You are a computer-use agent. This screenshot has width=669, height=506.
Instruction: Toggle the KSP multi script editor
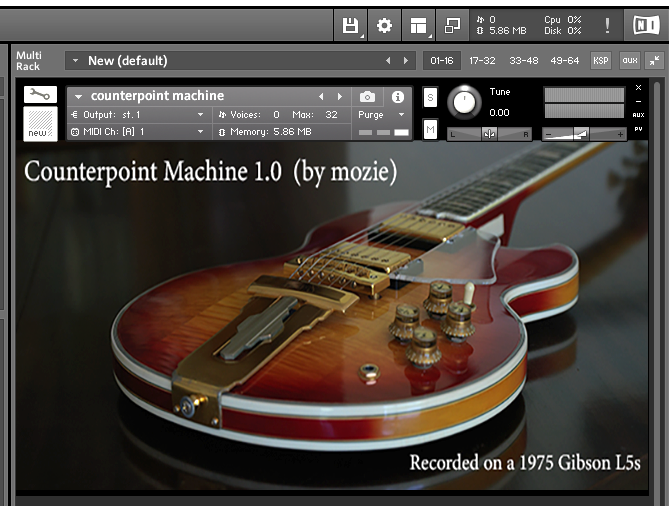click(601, 61)
